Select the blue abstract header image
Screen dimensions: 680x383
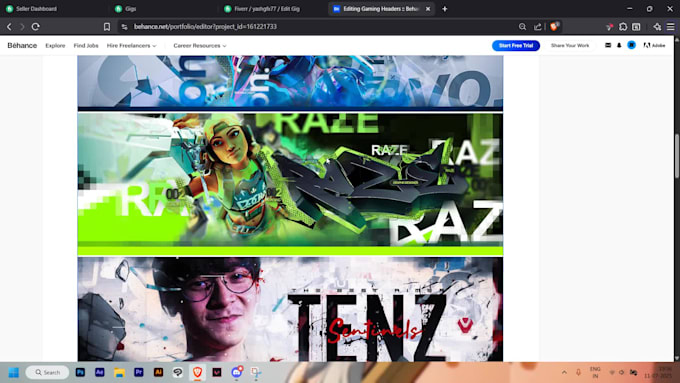tap(290, 83)
